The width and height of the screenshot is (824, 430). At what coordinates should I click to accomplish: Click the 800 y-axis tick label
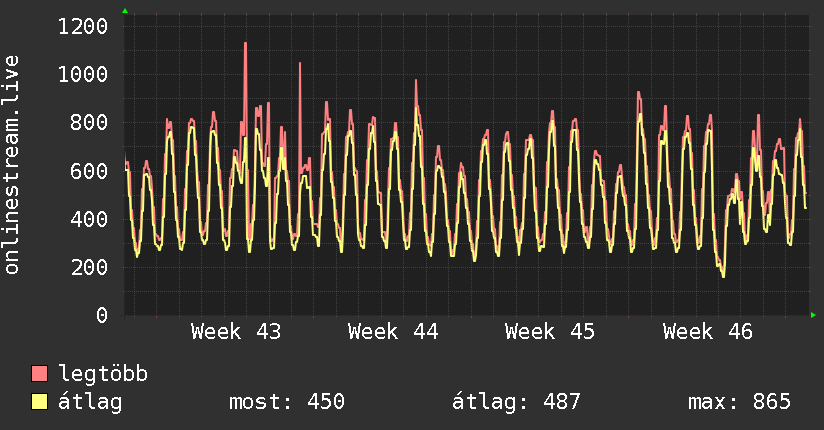point(89,122)
